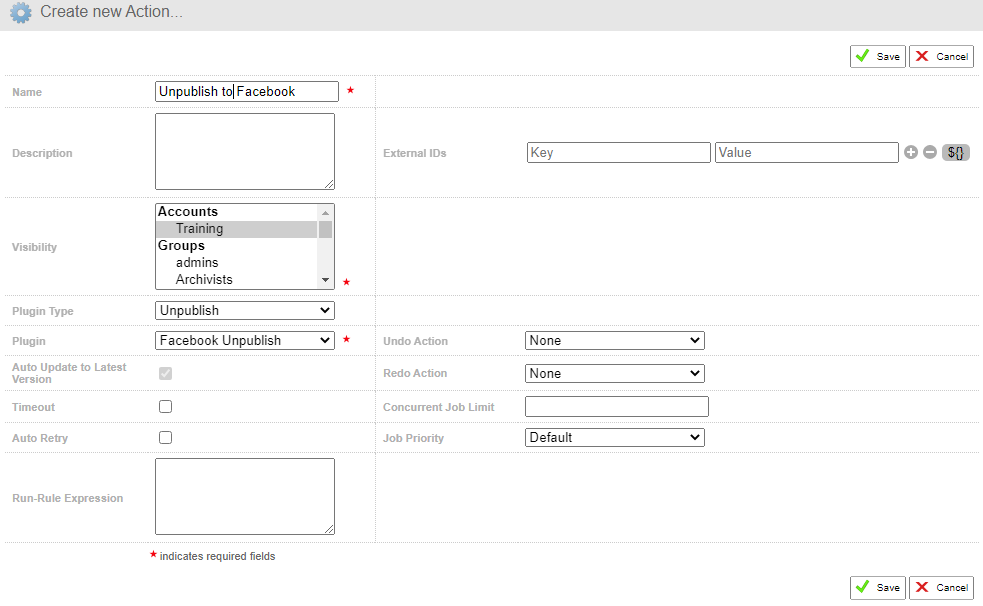Viewport: 983px width, 606px height.
Task: Expand the Plugin dropdown showing Facebook Unpublish
Action: 244,340
